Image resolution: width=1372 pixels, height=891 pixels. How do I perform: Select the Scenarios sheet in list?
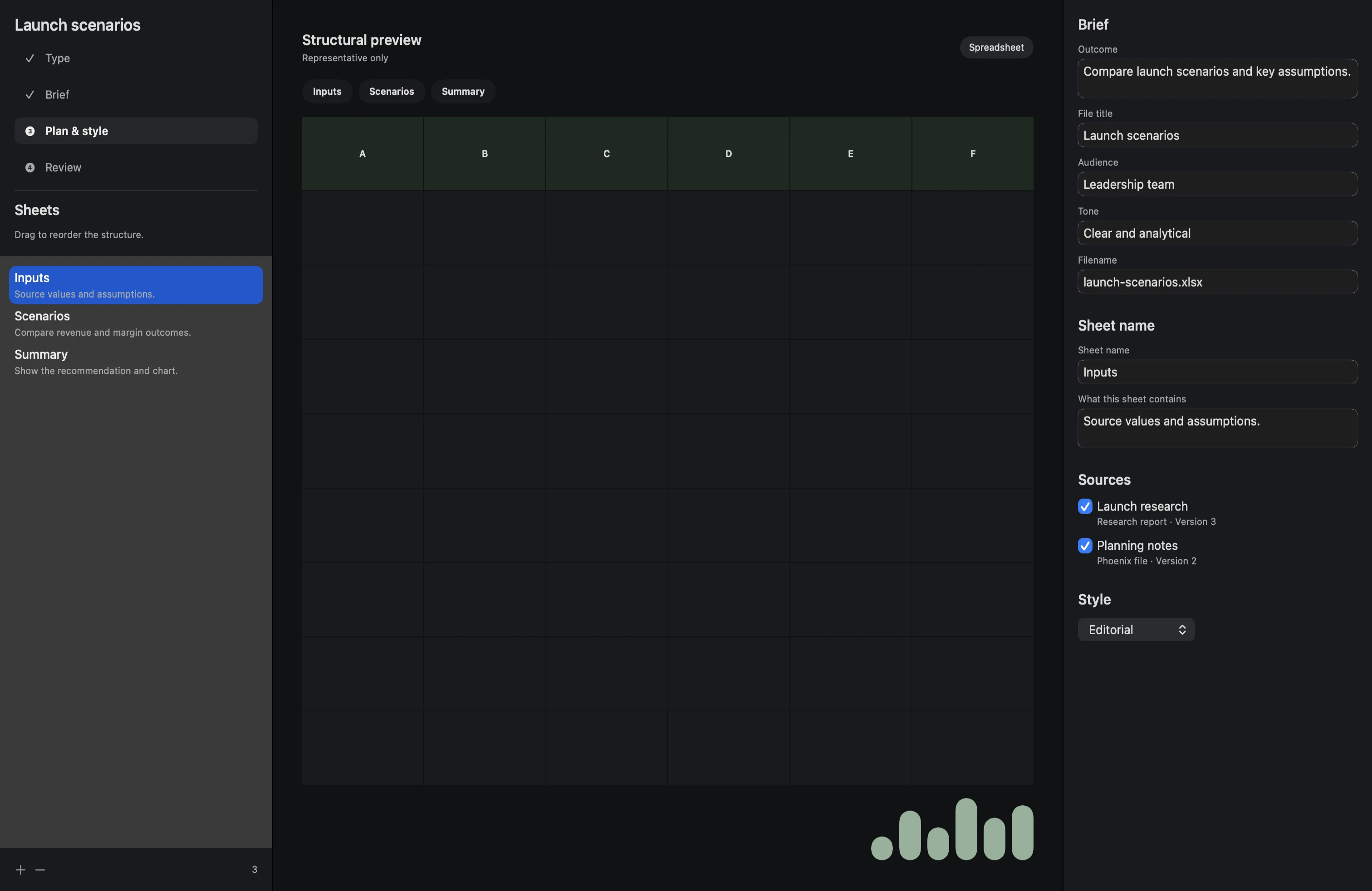click(136, 323)
